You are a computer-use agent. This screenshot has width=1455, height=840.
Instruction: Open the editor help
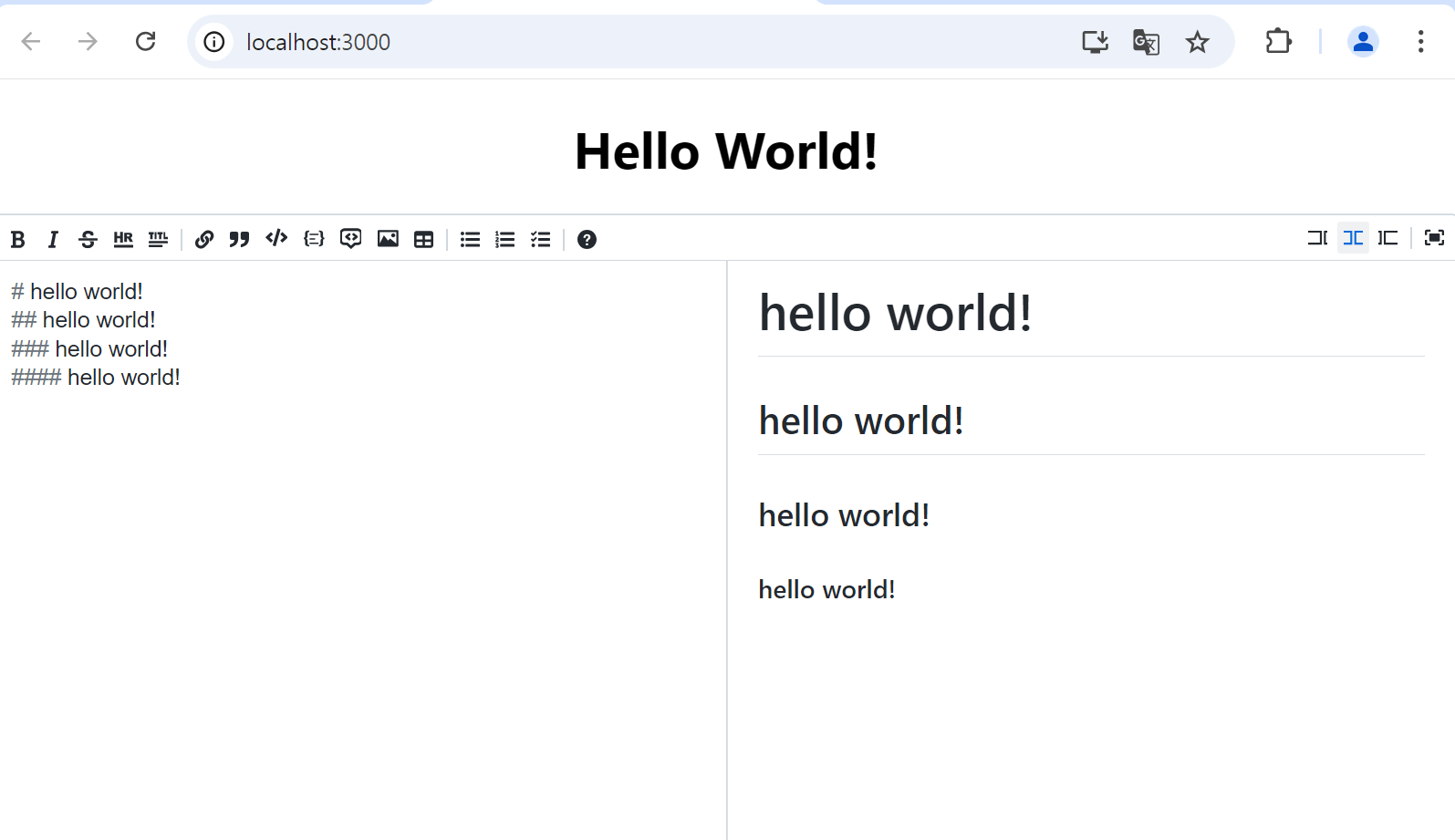pos(587,239)
